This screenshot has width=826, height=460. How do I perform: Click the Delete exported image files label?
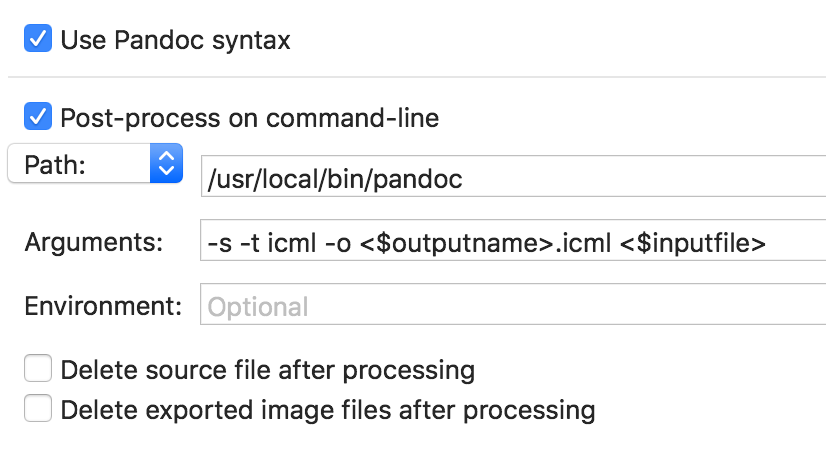coord(328,410)
